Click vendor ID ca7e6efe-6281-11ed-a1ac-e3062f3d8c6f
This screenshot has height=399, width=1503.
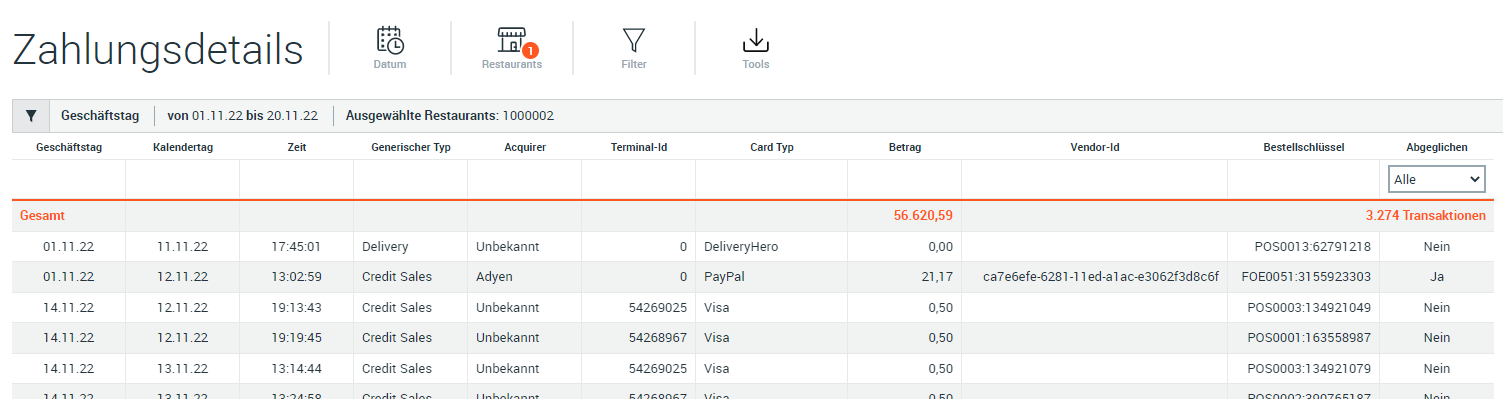[1101, 277]
